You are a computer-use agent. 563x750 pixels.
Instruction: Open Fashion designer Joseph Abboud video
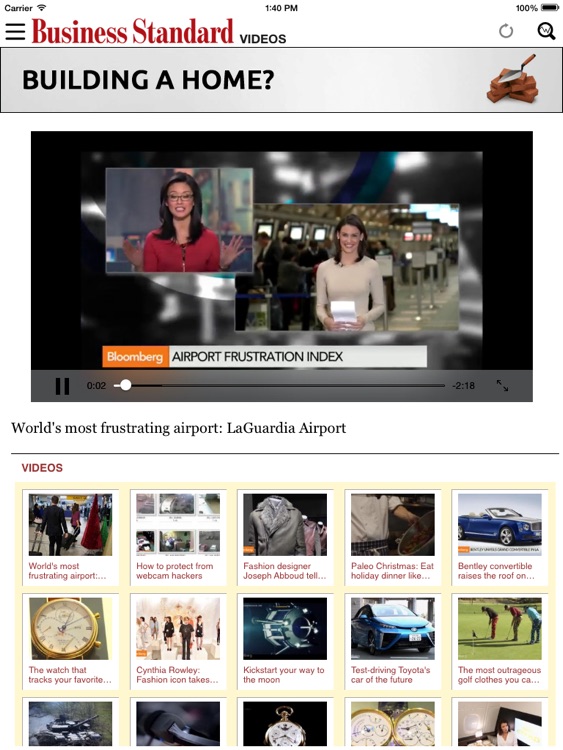point(285,525)
